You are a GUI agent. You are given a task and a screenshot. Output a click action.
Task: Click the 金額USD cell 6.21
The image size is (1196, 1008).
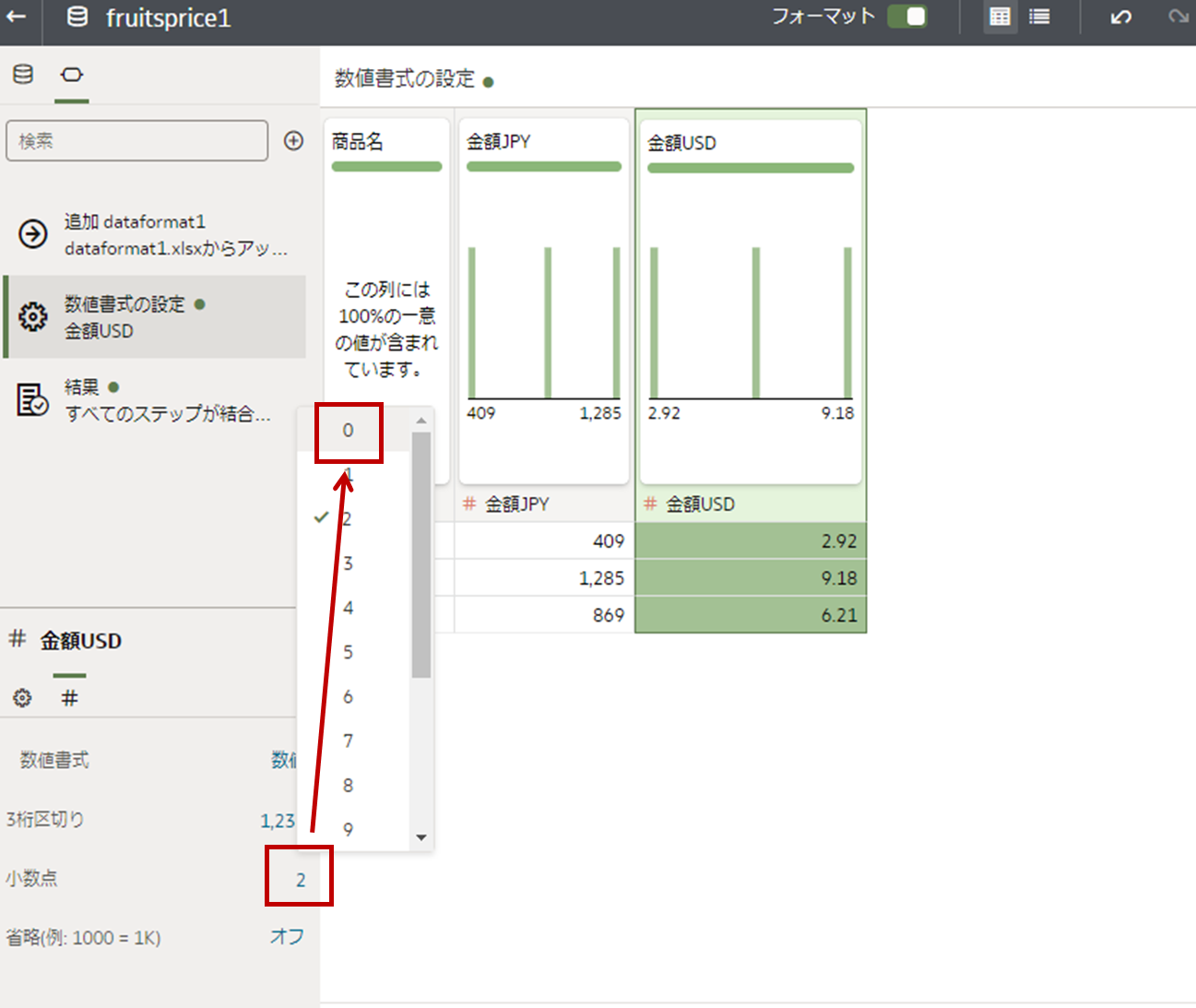tap(751, 615)
